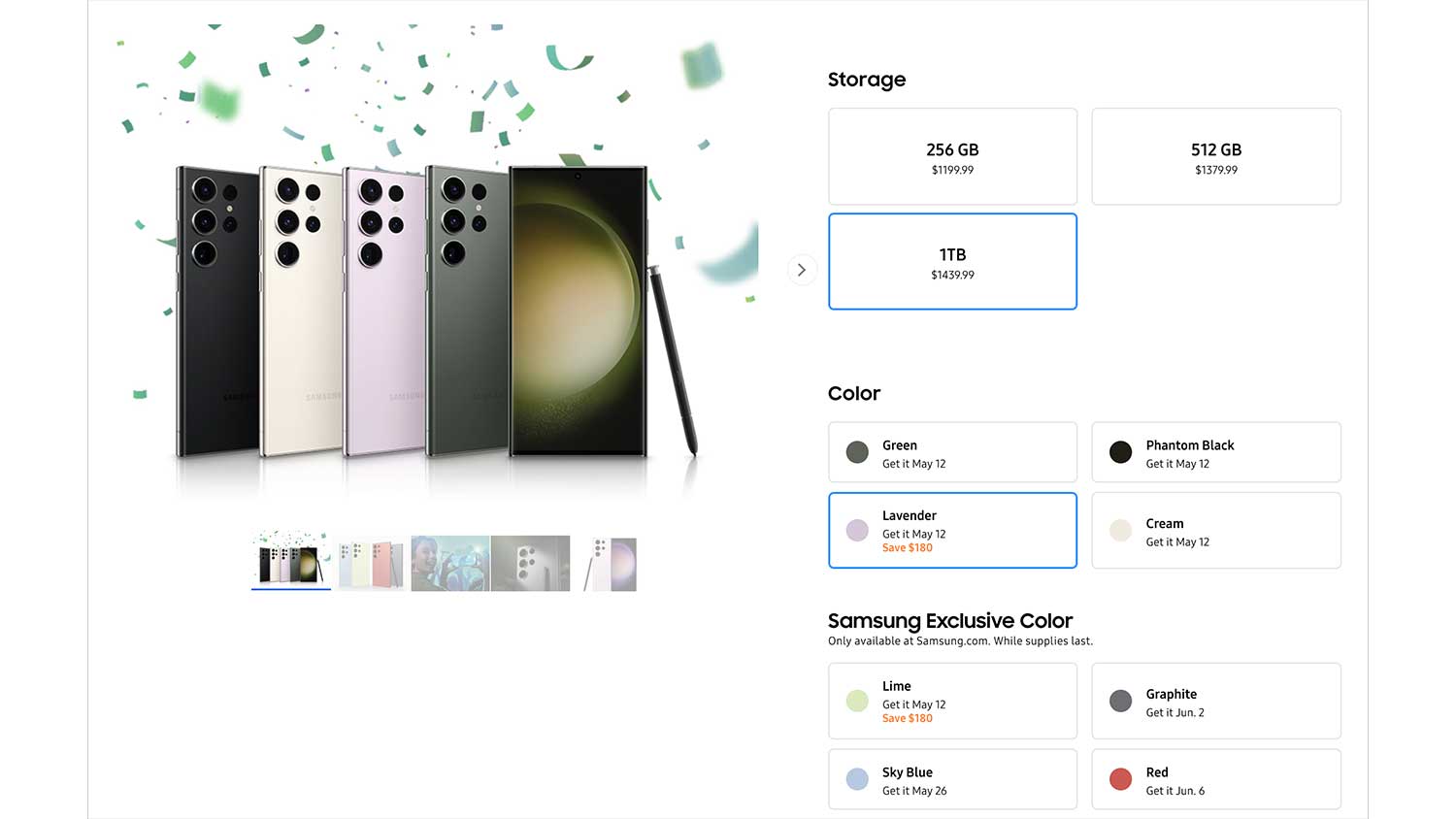Click the next image arrow chevron
Image resolution: width=1456 pixels, height=819 pixels.
802,270
